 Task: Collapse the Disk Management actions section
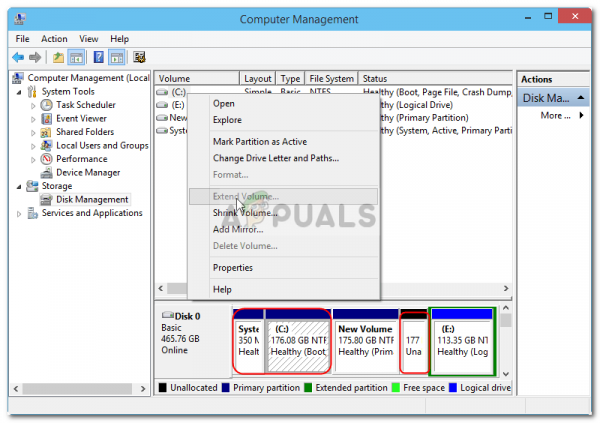(580, 98)
